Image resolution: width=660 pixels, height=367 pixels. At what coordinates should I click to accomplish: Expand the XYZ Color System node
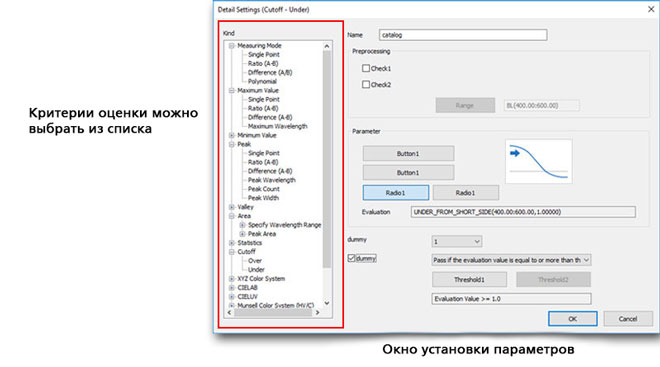232,279
